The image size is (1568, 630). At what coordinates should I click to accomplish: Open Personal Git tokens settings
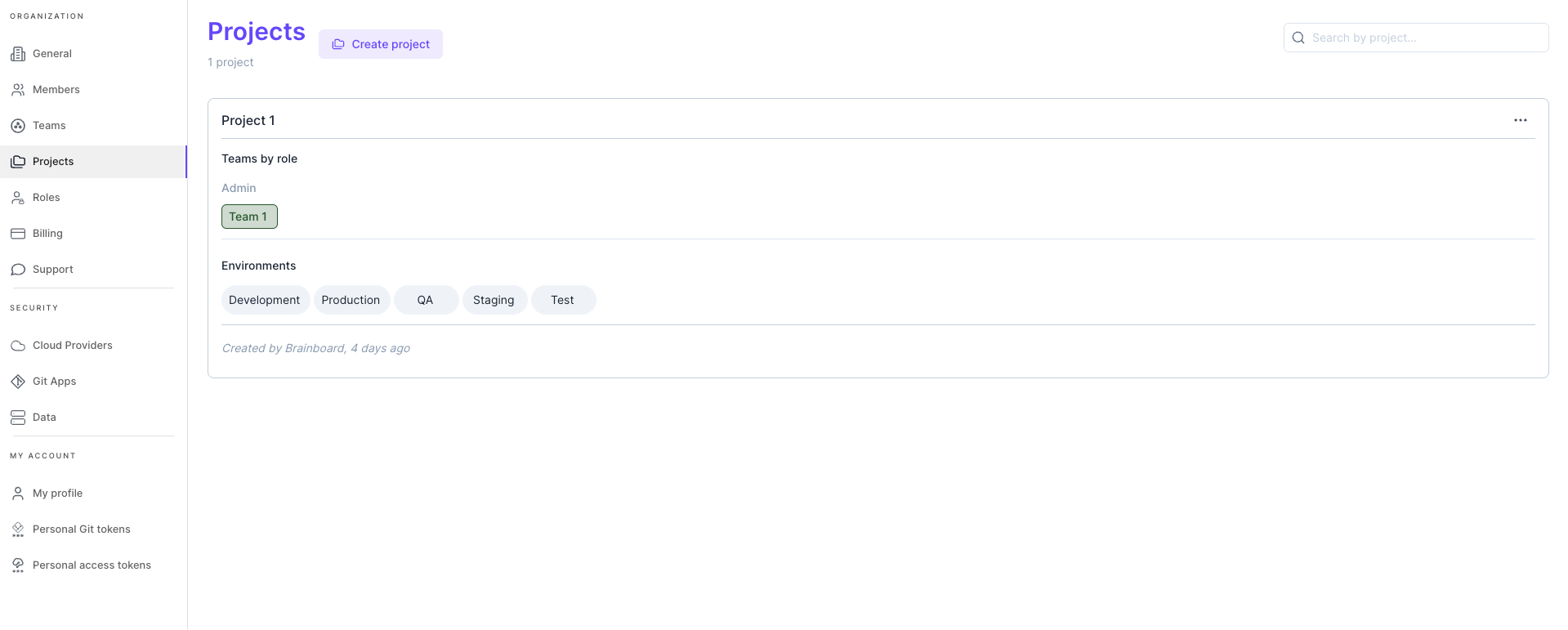point(81,529)
